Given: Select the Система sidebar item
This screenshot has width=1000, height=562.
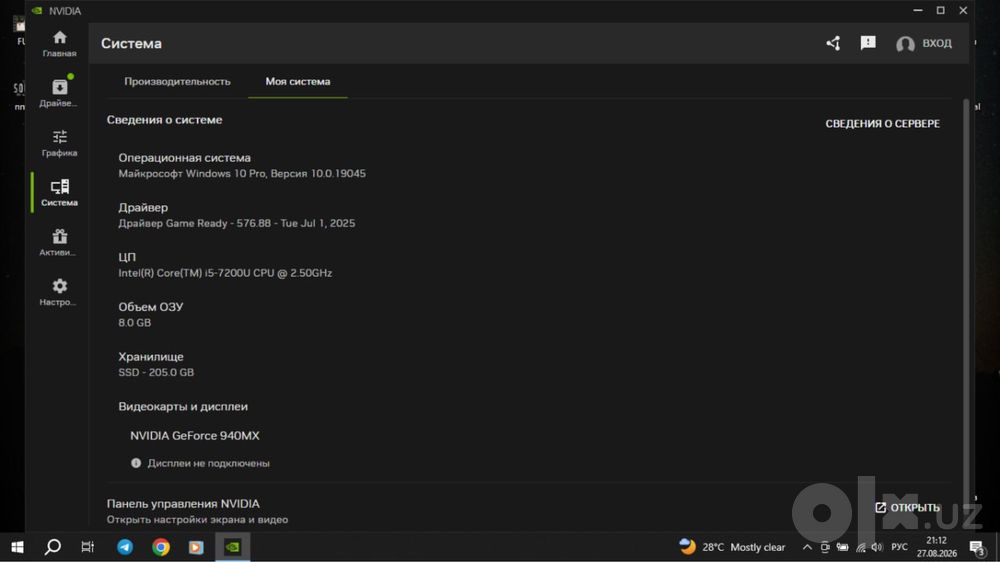Looking at the screenshot, I should coord(59,193).
